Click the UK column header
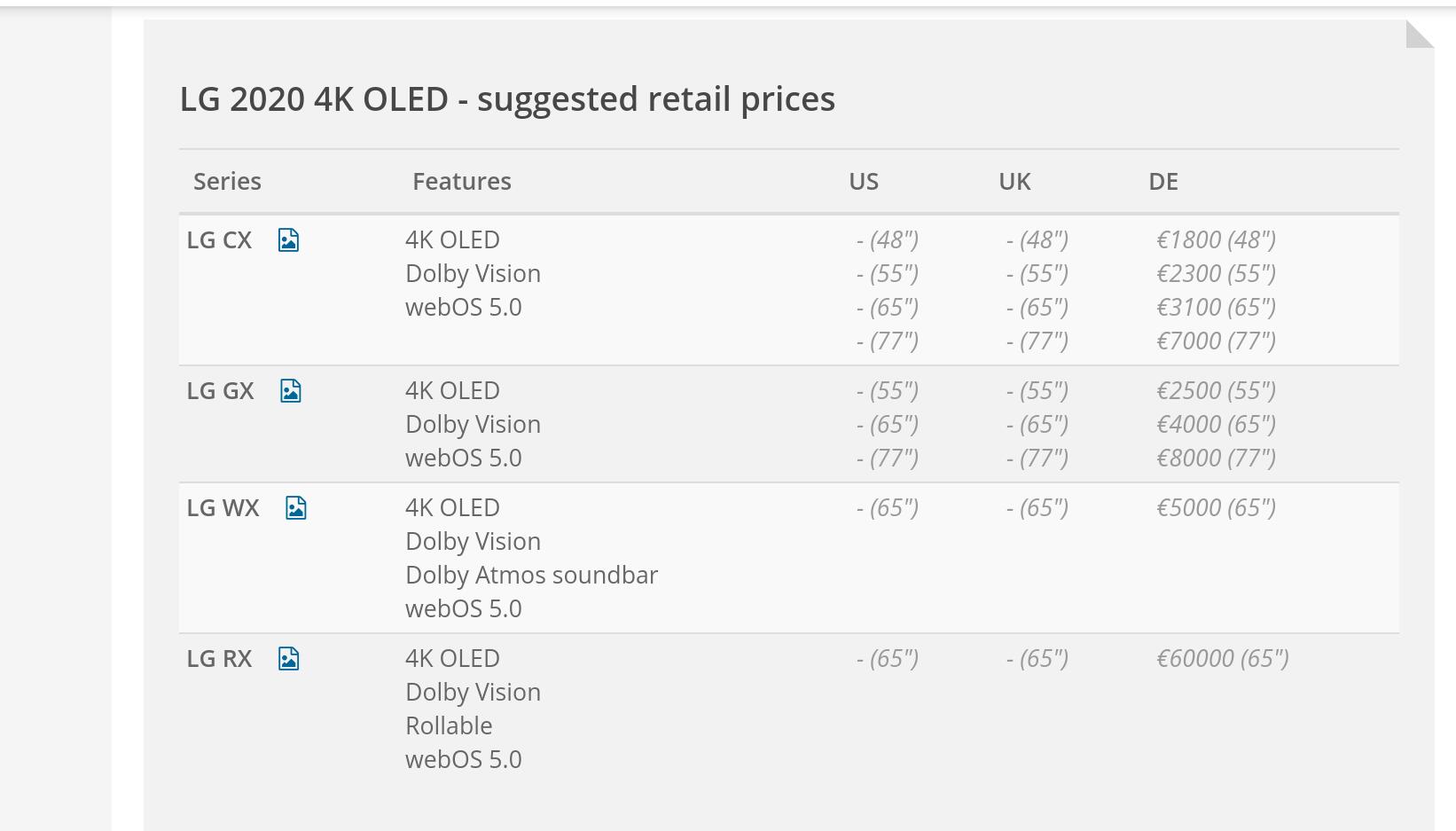The width and height of the screenshot is (1456, 831). (x=1014, y=182)
